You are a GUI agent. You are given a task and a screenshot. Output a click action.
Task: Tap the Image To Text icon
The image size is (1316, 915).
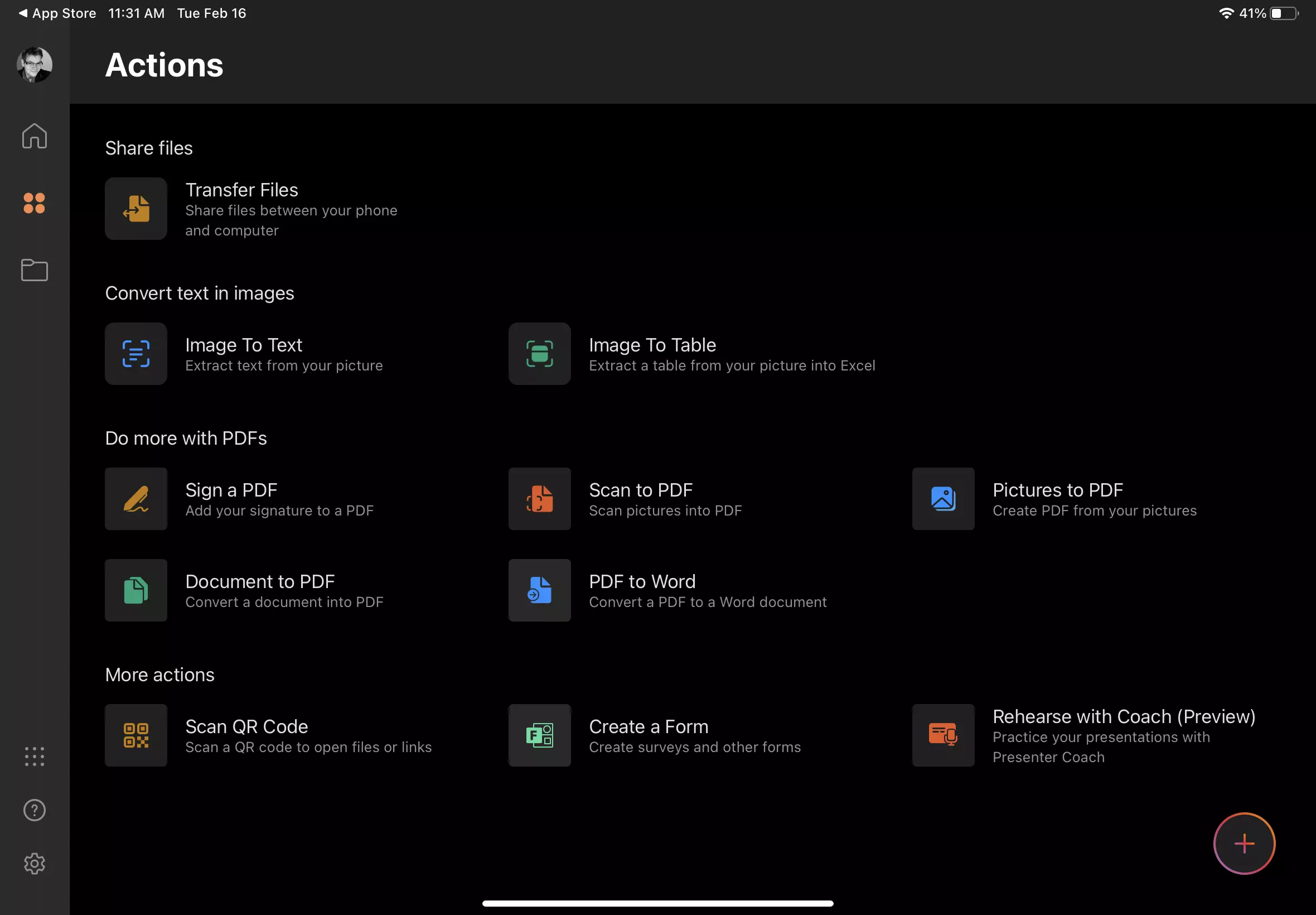coord(136,354)
